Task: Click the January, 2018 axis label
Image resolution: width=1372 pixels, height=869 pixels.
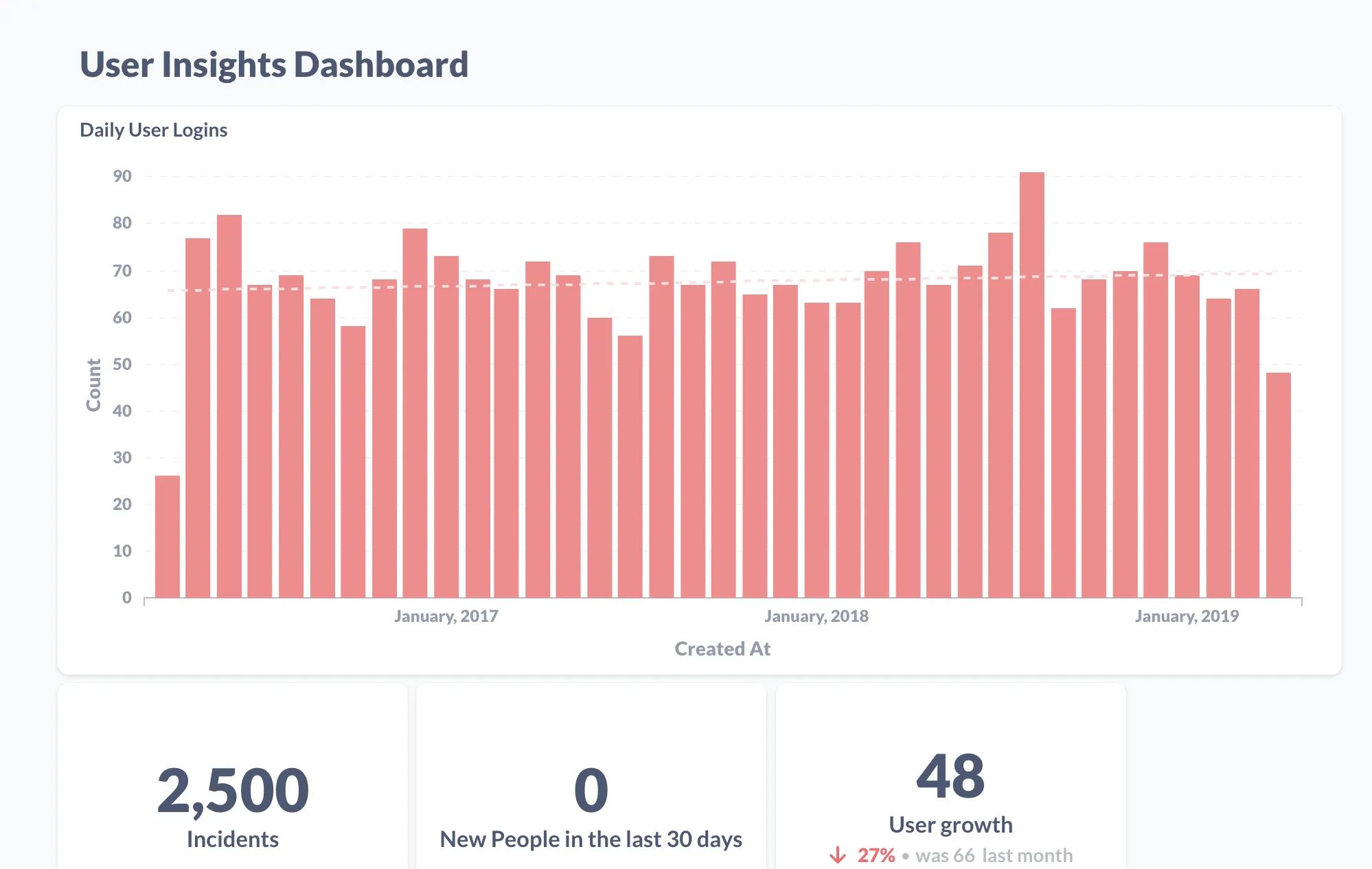Action: coord(816,616)
